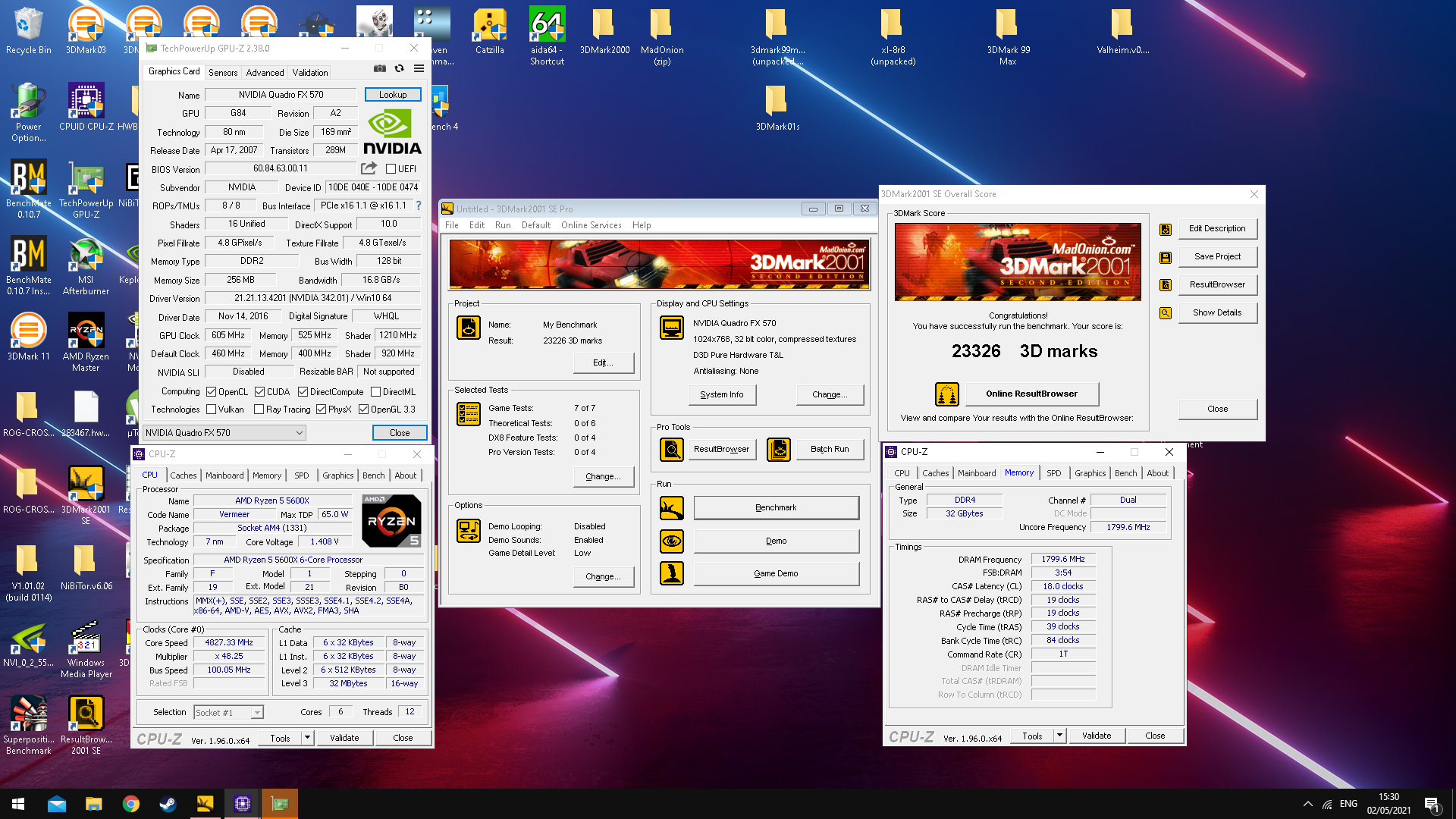
Task: Click the Edit... button in Project section
Action: [x=604, y=362]
